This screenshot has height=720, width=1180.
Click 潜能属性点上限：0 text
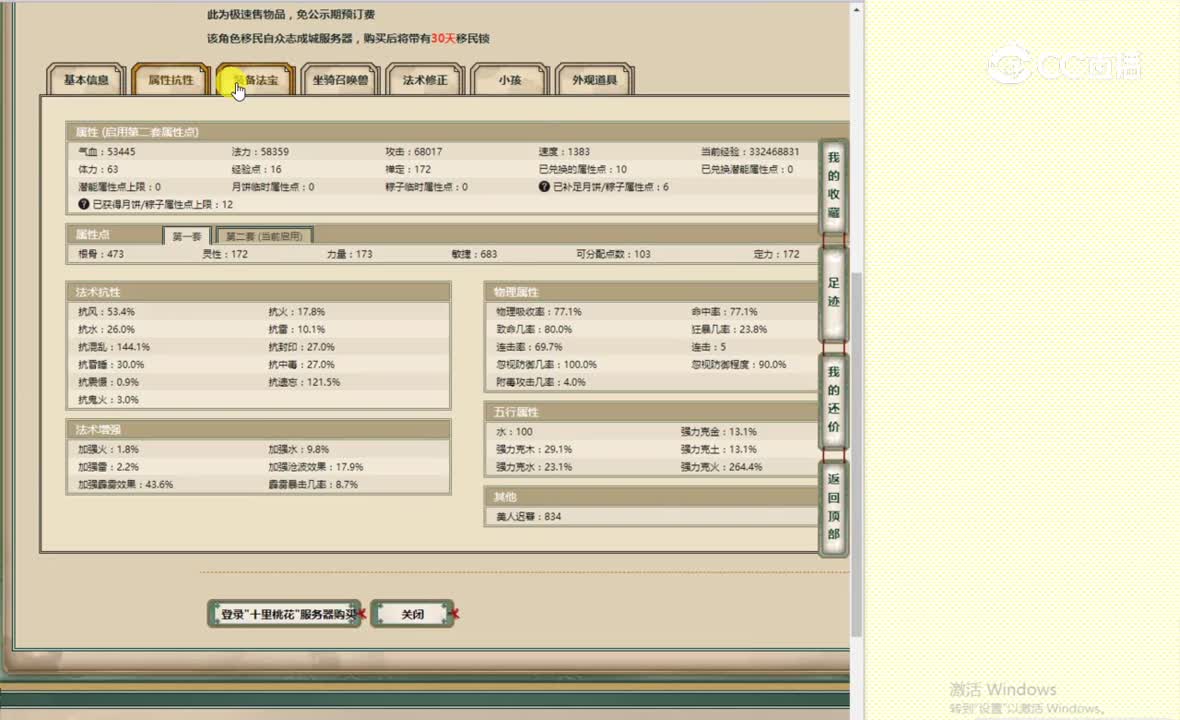[119, 187]
